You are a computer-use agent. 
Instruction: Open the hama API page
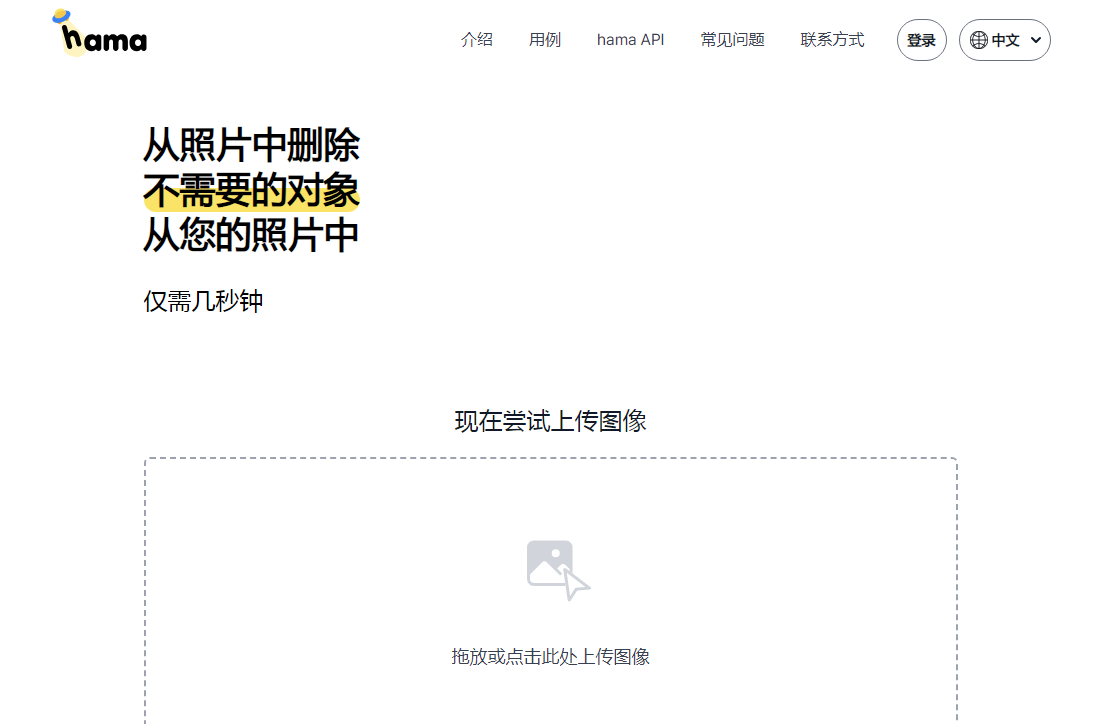pyautogui.click(x=630, y=40)
